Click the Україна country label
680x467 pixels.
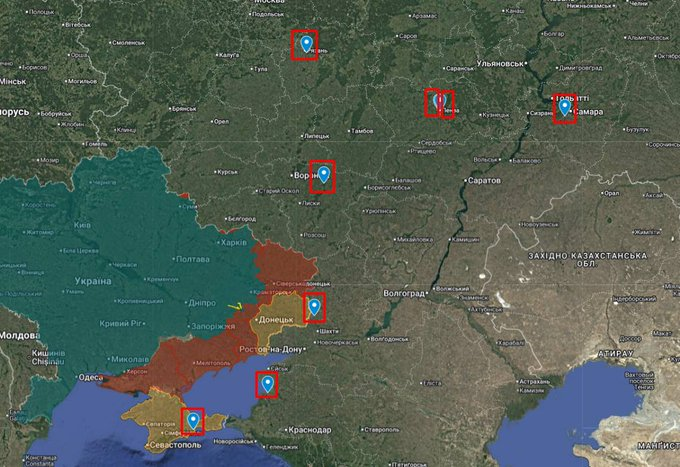(90, 281)
